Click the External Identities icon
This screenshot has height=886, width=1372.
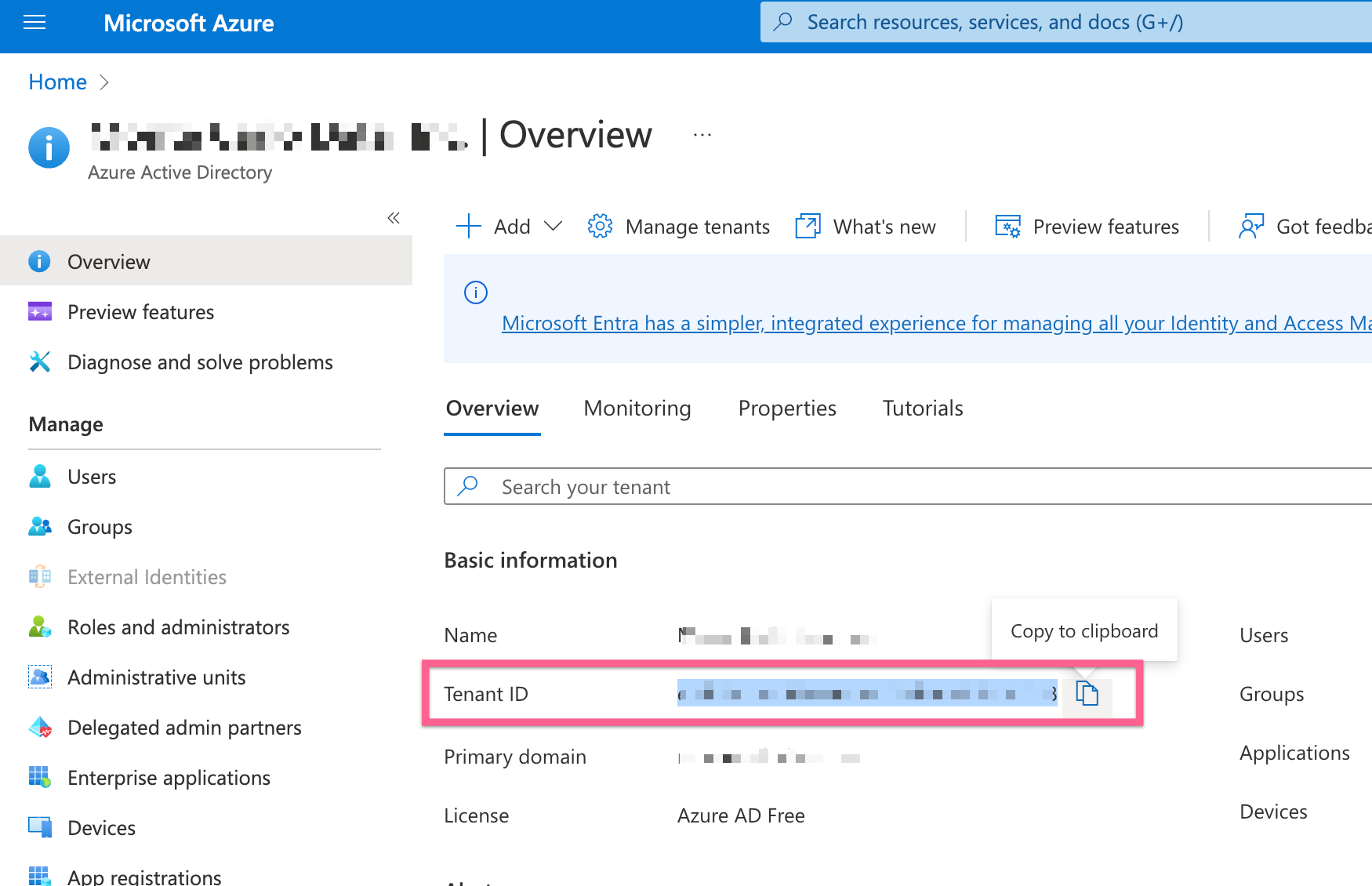coord(40,576)
